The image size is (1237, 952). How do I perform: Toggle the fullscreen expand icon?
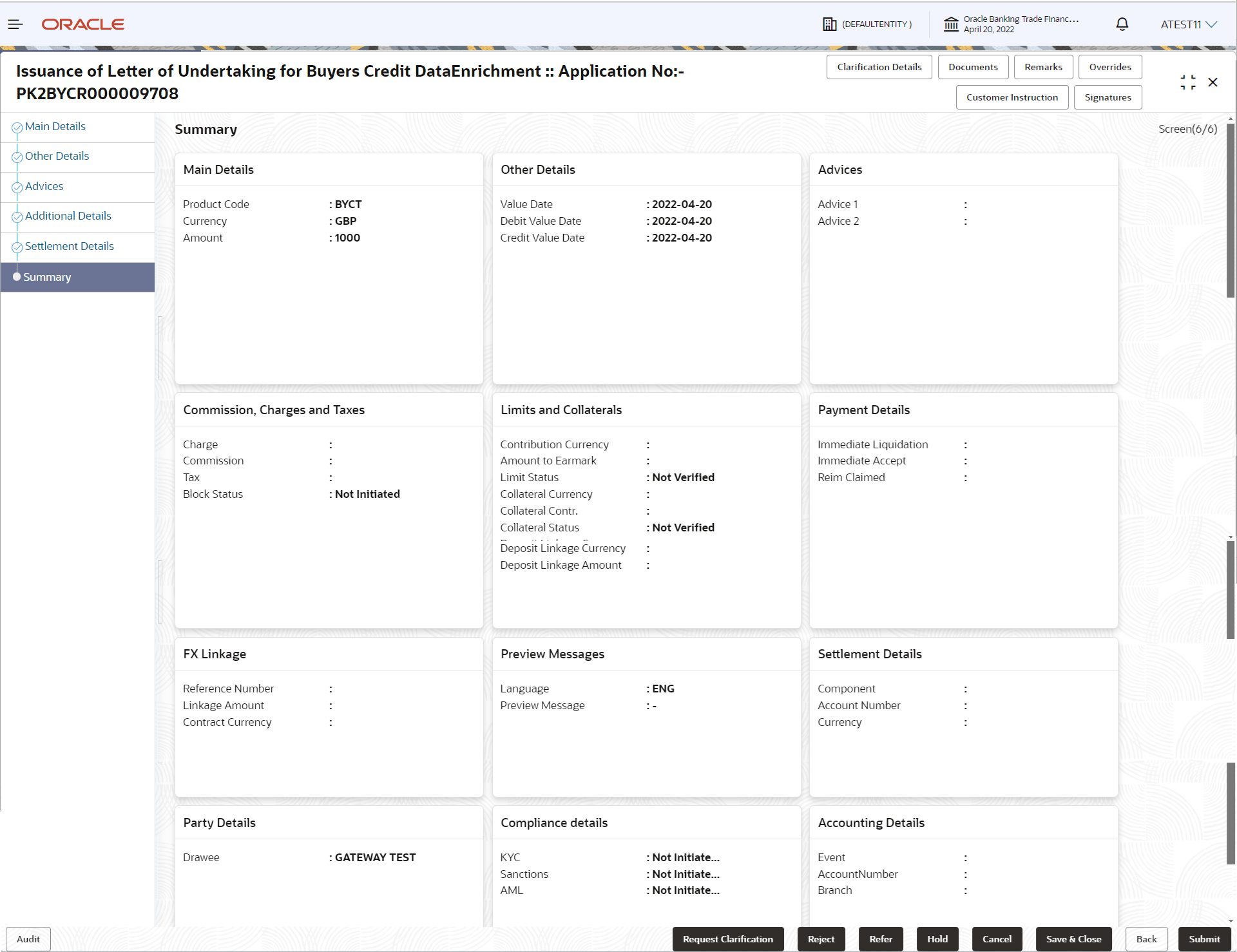(x=1188, y=82)
